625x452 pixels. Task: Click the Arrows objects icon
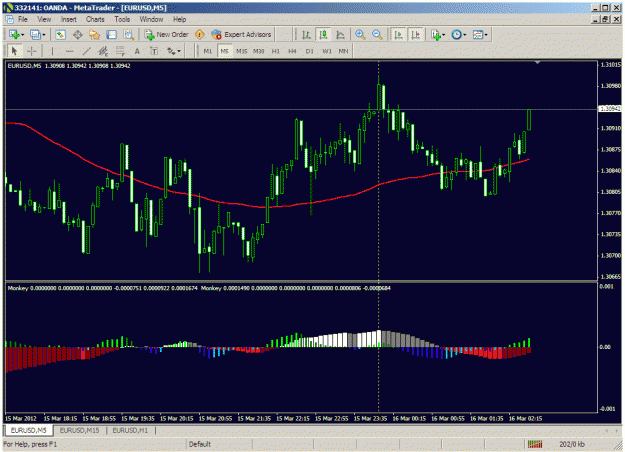click(x=171, y=51)
